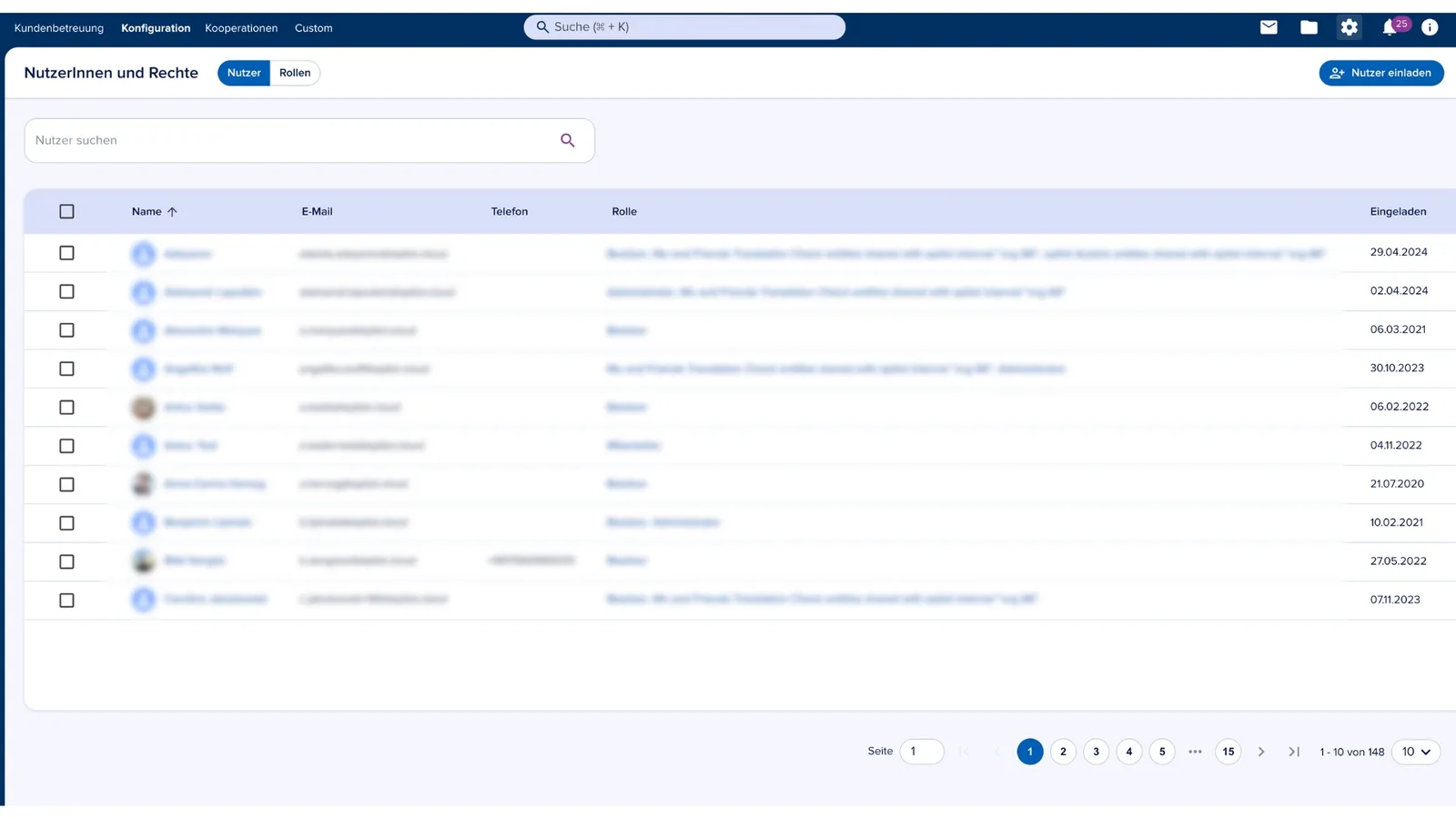The height and width of the screenshot is (819, 1456).
Task: Check the row dated 04.11.2022
Action: pos(66,446)
